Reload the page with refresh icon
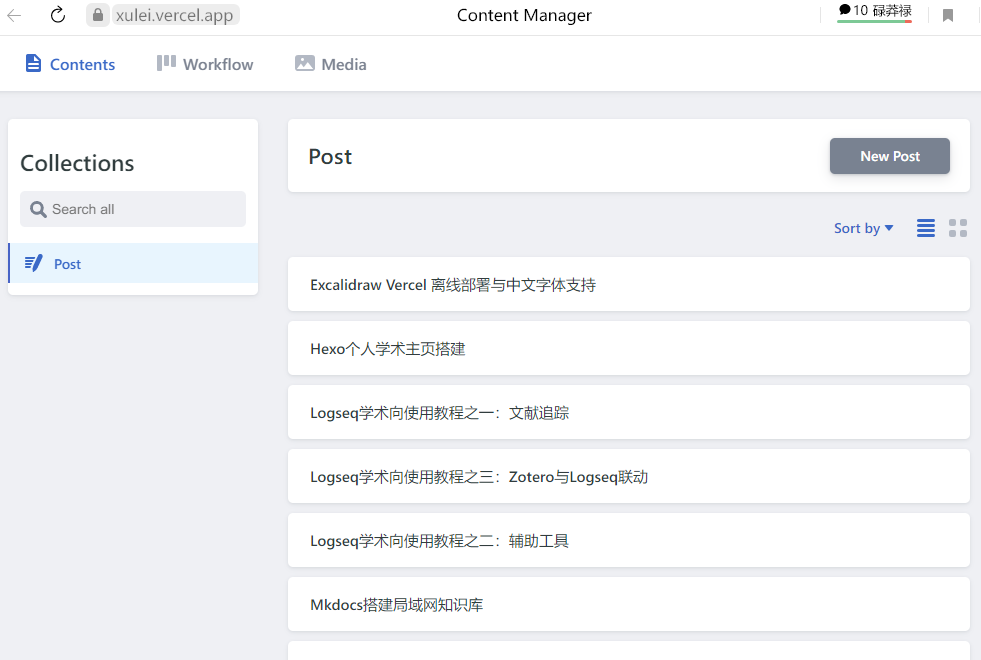The image size is (981, 660). [x=58, y=15]
